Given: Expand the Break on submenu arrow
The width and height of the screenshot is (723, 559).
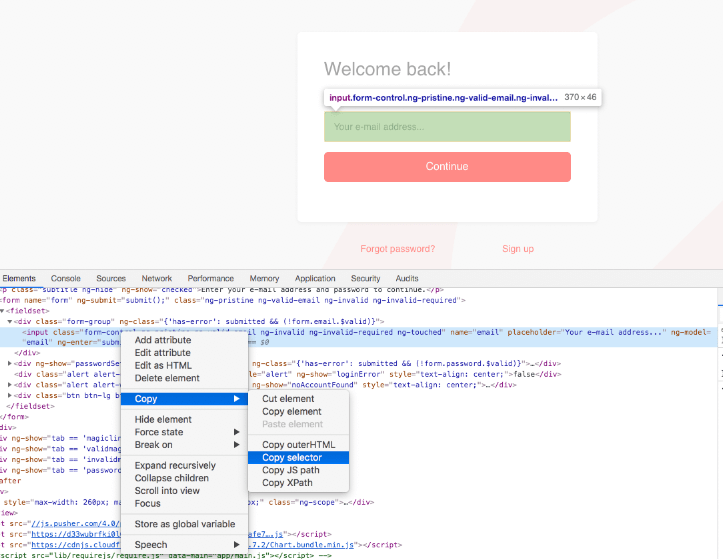Looking at the screenshot, I should [x=237, y=445].
